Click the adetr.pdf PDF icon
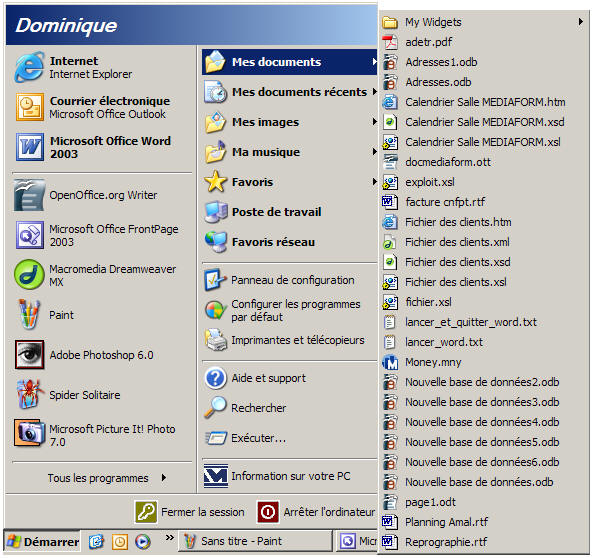Viewport: 593px width, 558px height. coord(390,42)
